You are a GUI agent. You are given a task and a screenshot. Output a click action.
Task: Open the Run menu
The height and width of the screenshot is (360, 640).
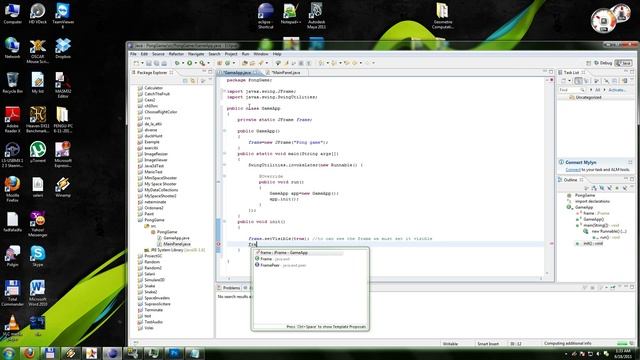245,54
